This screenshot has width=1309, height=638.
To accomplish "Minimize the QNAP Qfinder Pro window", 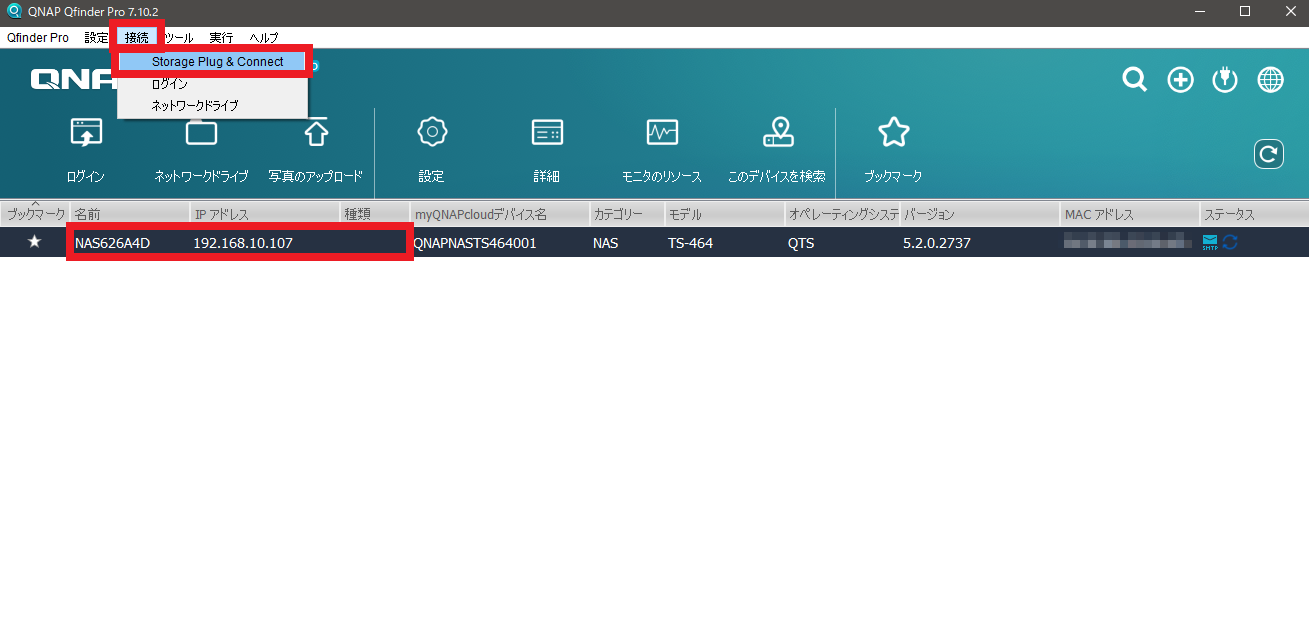I will (1199, 11).
